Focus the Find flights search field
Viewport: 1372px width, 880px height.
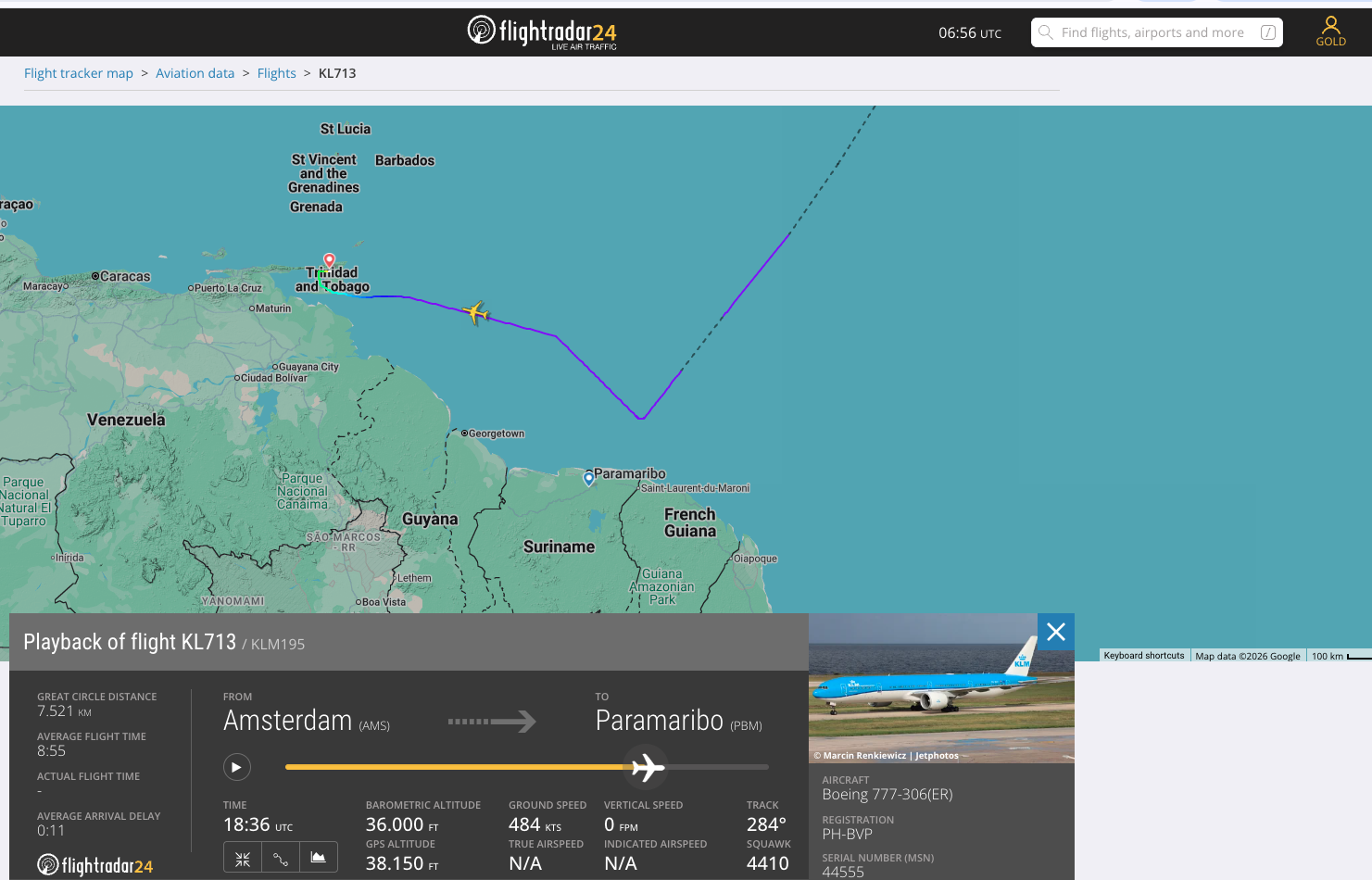(x=1156, y=32)
